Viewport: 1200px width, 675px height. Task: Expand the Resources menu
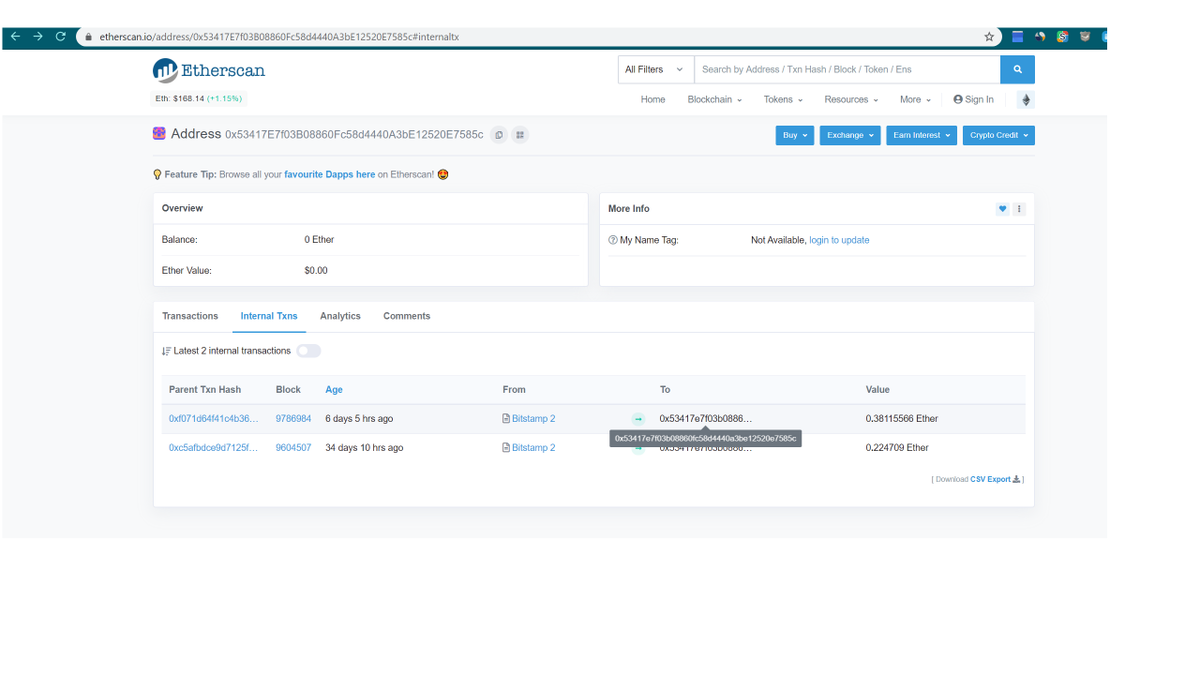851,100
